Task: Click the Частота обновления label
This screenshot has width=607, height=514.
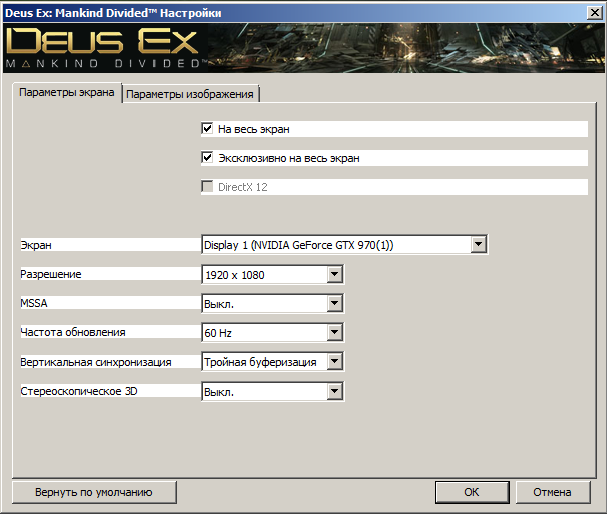Action: (73, 332)
